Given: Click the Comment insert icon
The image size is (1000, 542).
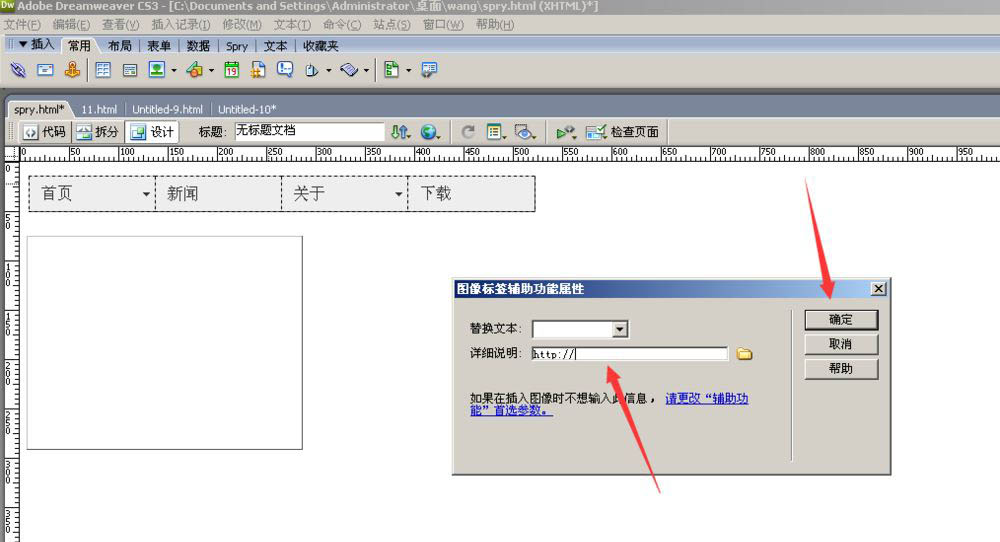Looking at the screenshot, I should [284, 70].
